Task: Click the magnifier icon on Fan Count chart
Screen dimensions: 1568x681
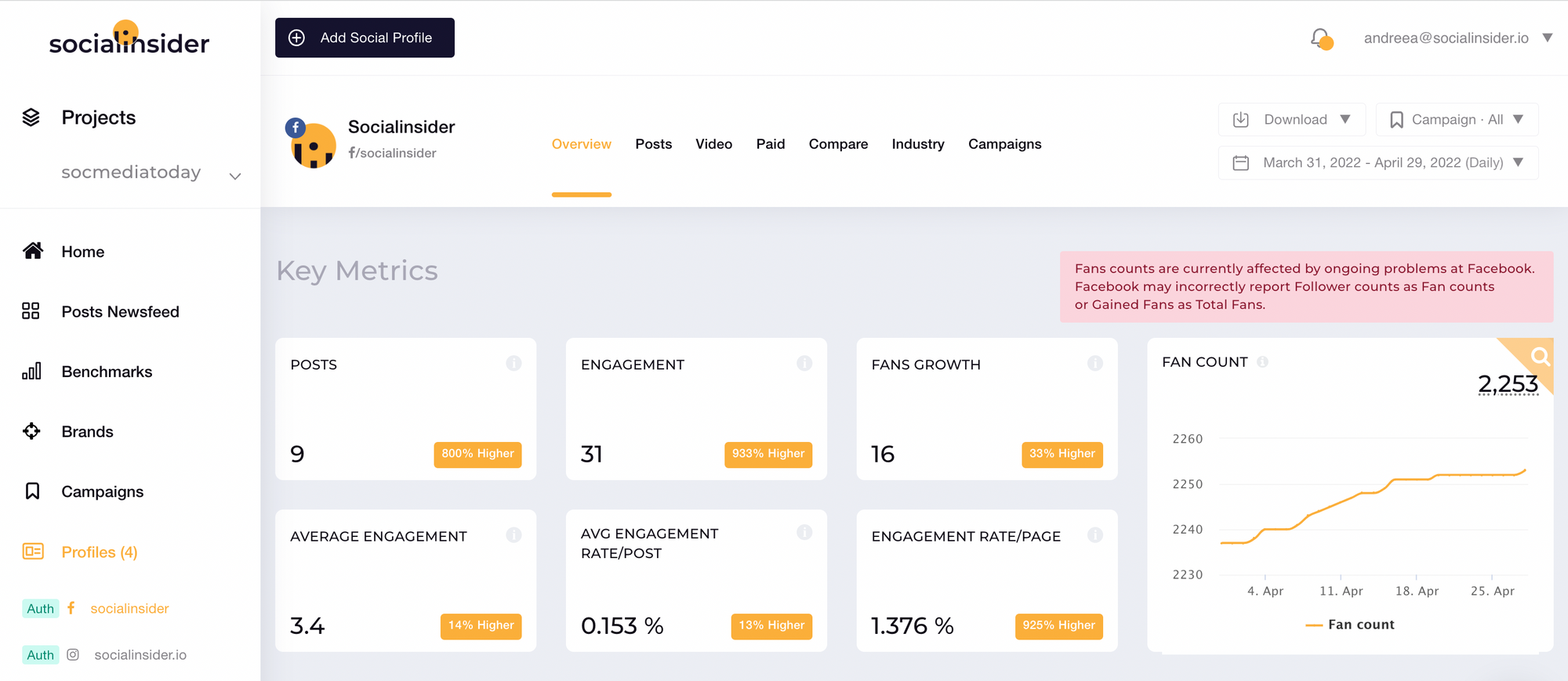Action: click(1540, 357)
